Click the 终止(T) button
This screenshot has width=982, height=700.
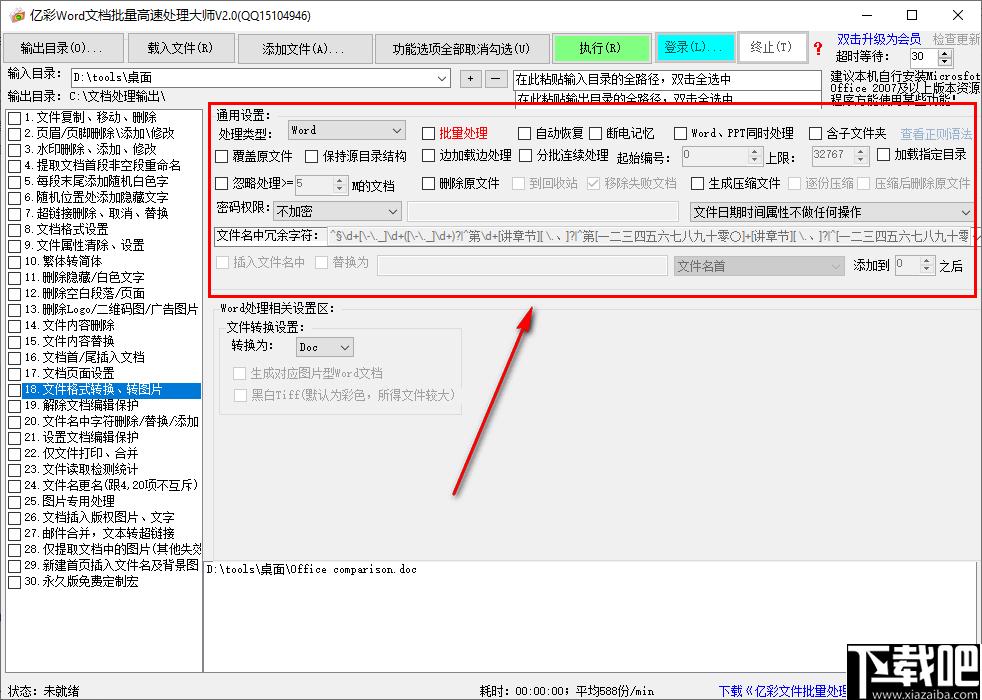tap(771, 48)
